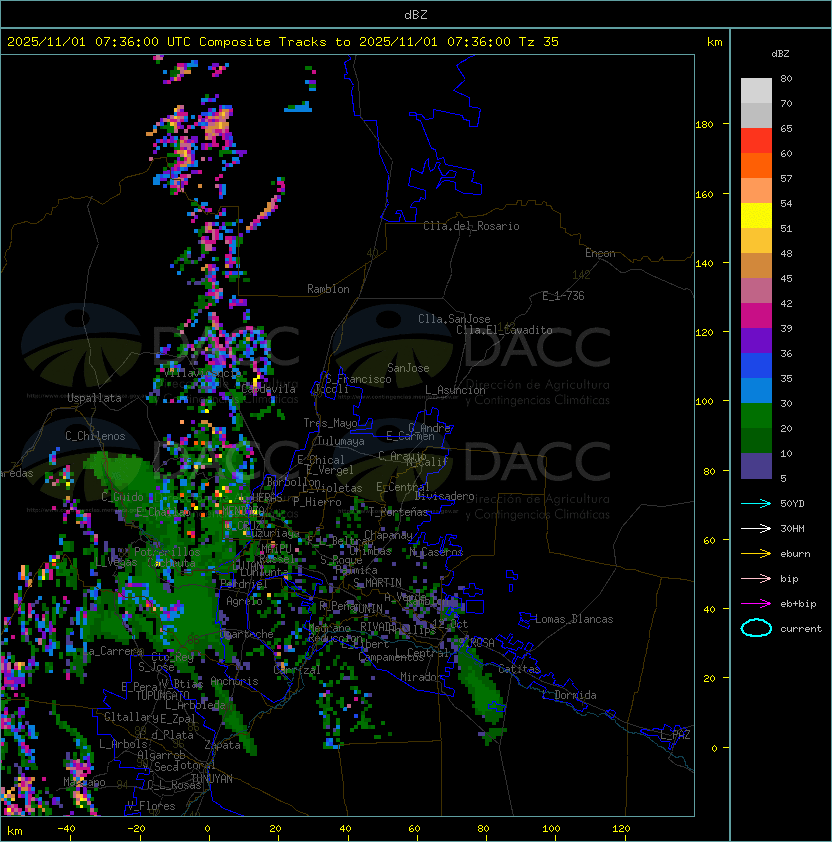The height and width of the screenshot is (842, 832).
Task: Click the S_MARTIN map label
Action: pyautogui.click(x=378, y=583)
